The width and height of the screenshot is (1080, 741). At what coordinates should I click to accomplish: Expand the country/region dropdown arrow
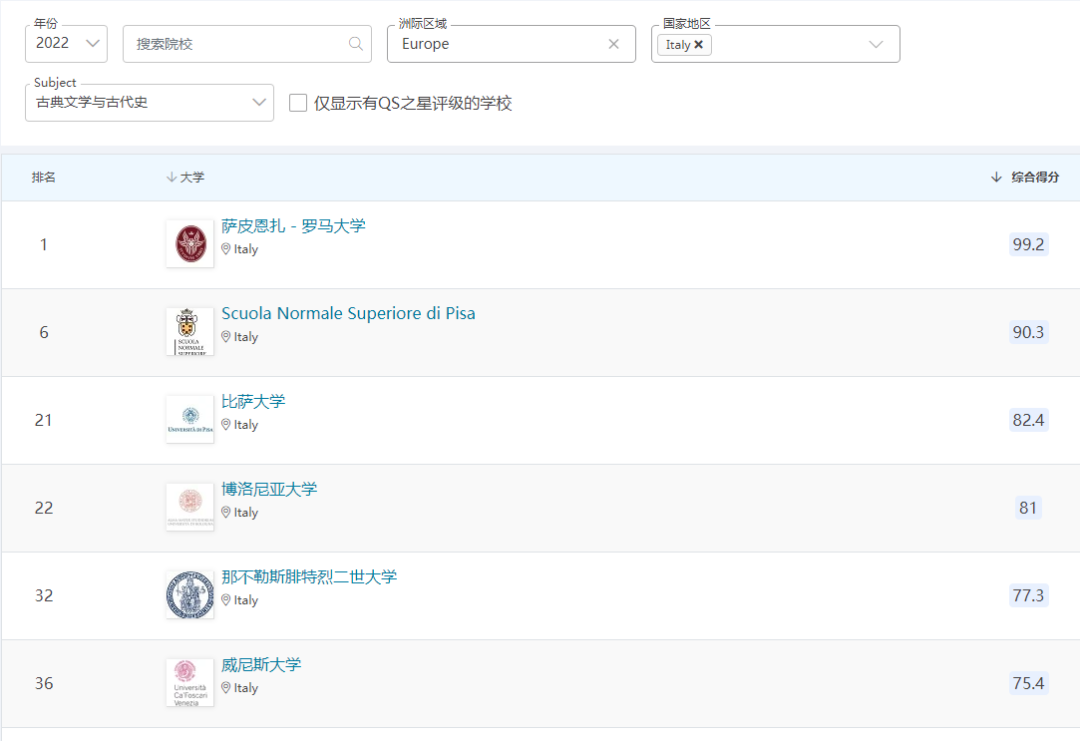coord(875,45)
